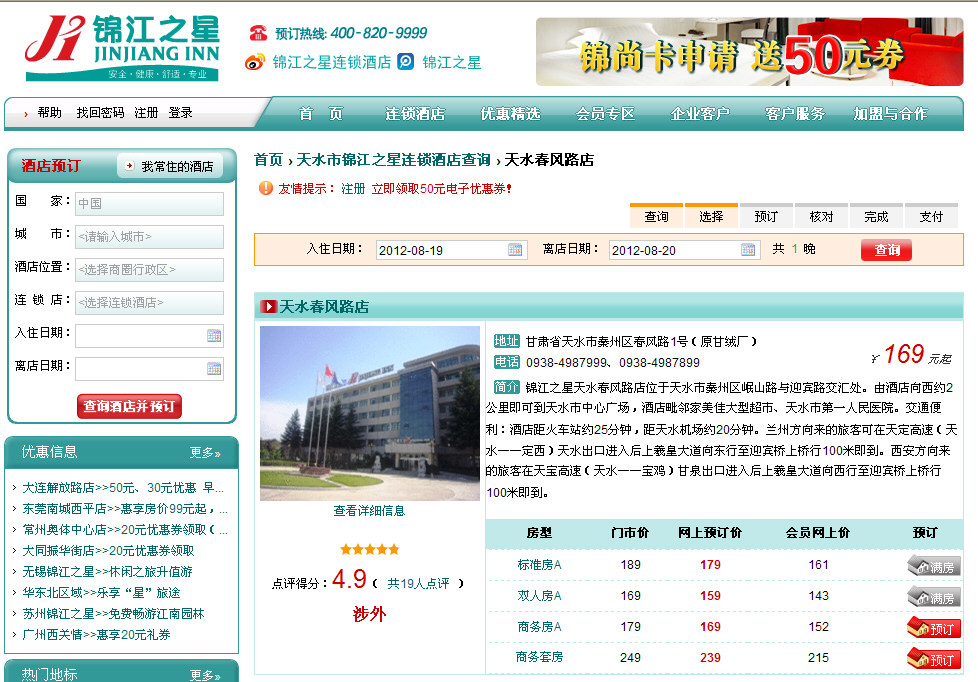Viewport: 978px width, 682px height.
Task: Click the orange warning icon beside 友情提示
Action: (x=266, y=188)
